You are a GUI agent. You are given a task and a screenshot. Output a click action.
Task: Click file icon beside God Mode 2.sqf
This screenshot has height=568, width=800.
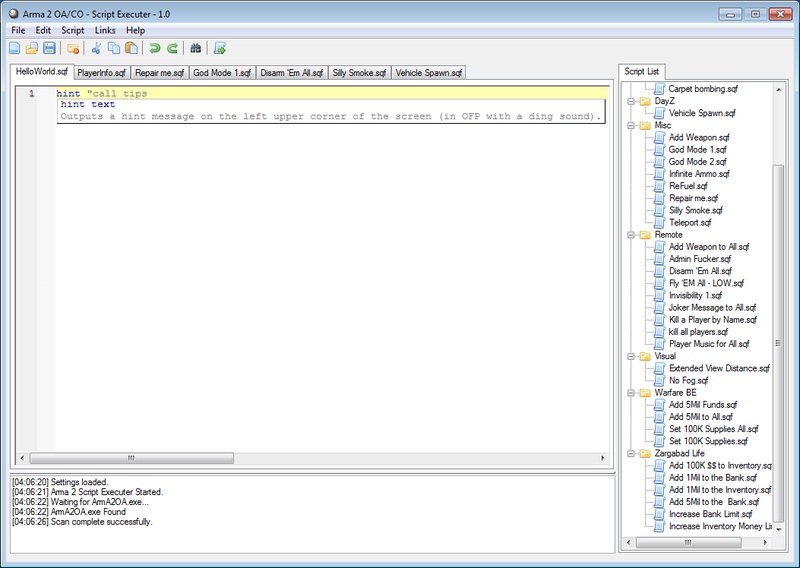point(660,162)
